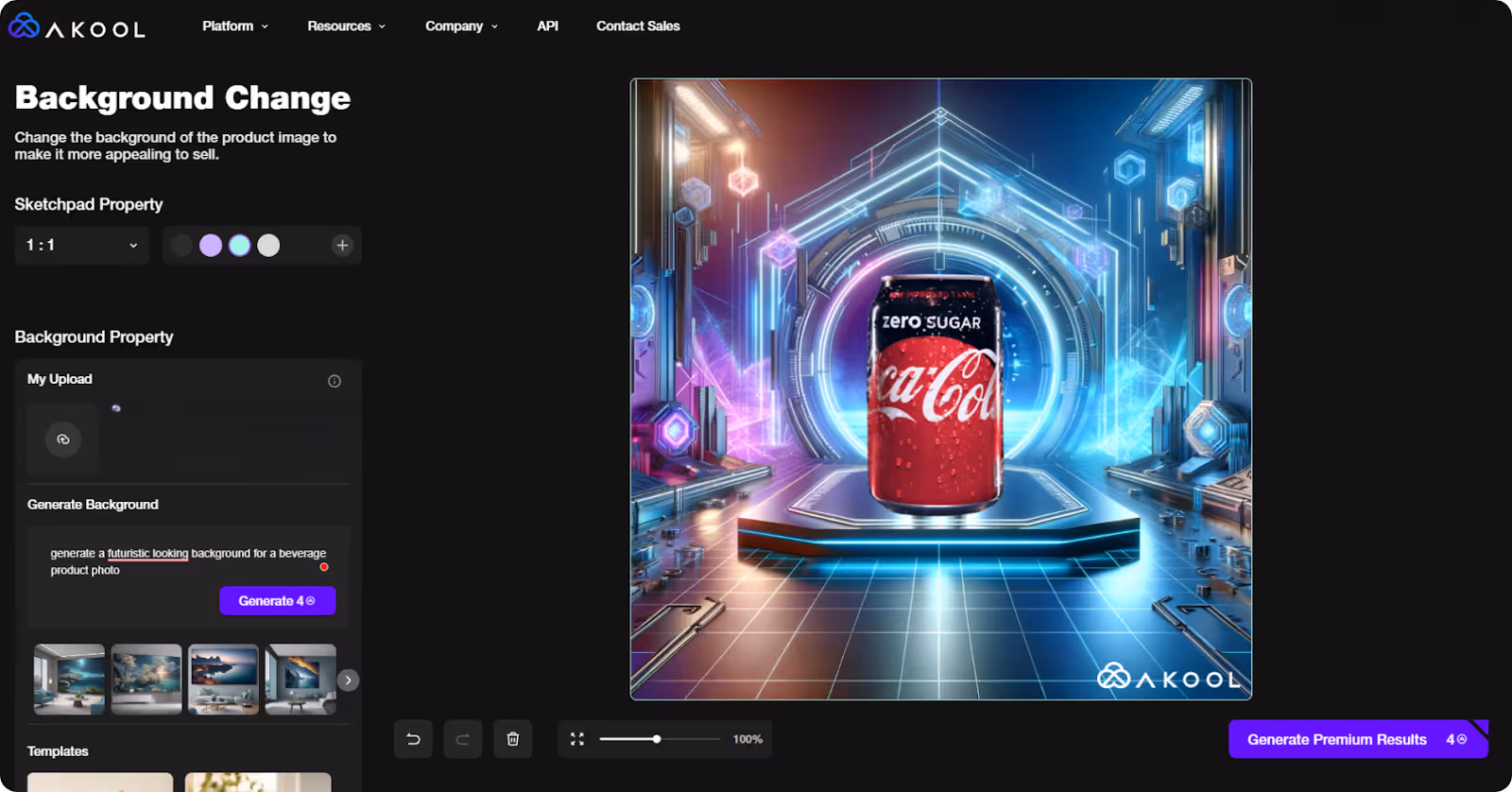Add a new color with the plus icon

pyautogui.click(x=342, y=246)
